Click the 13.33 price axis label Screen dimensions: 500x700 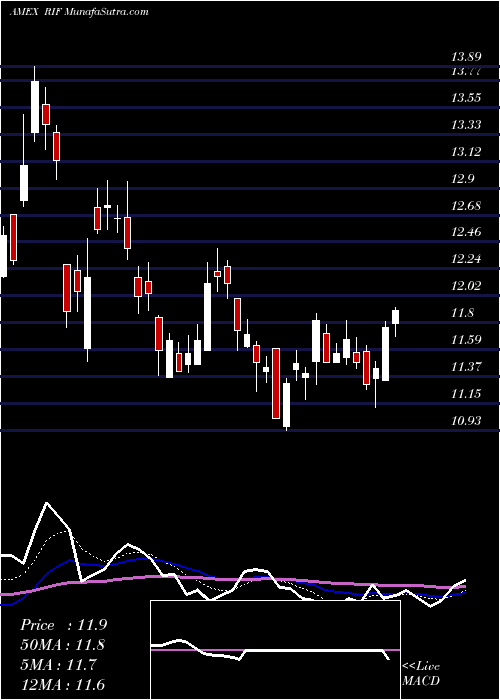pyautogui.click(x=466, y=125)
